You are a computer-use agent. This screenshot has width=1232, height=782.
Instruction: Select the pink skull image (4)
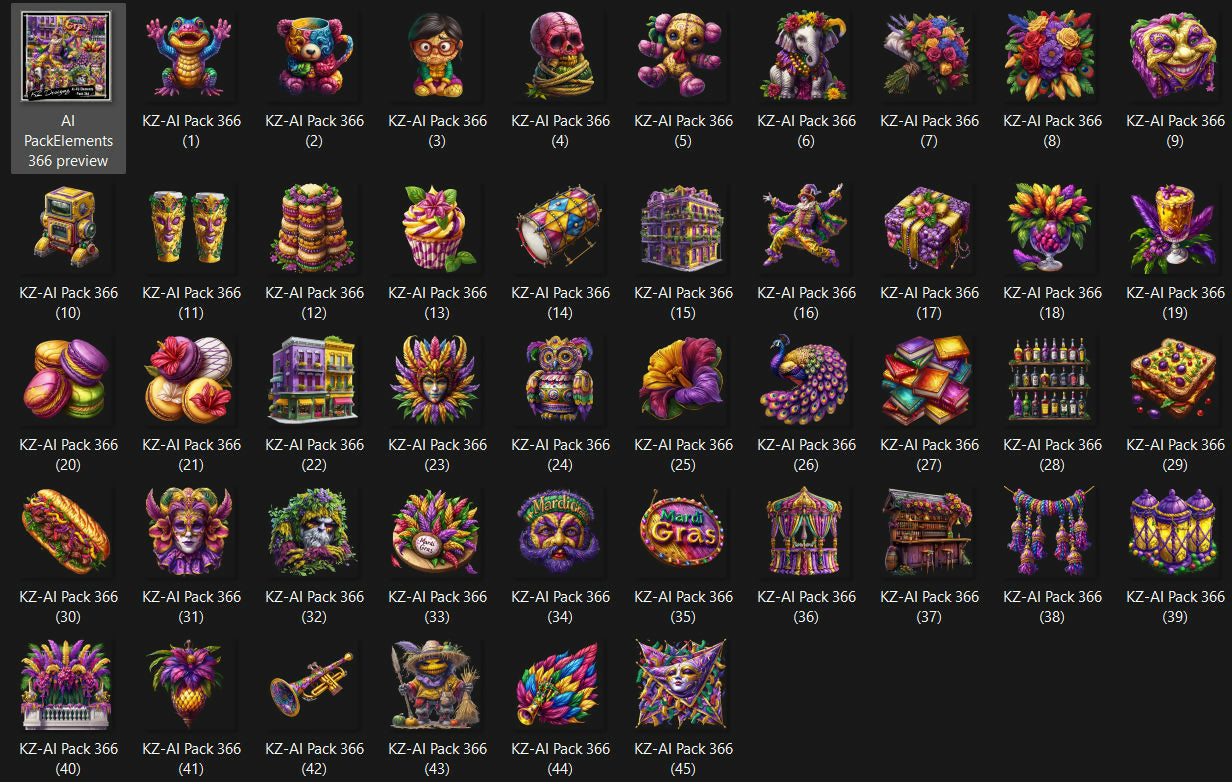[x=560, y=57]
